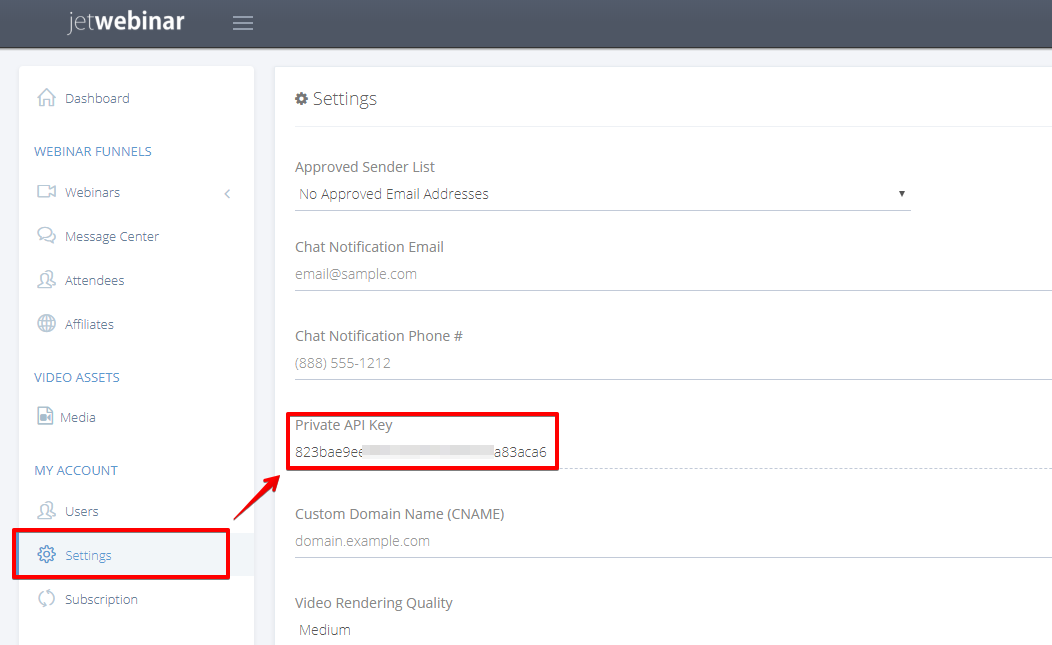Open the Video Rendering Quality Medium dropdown

(x=673, y=630)
